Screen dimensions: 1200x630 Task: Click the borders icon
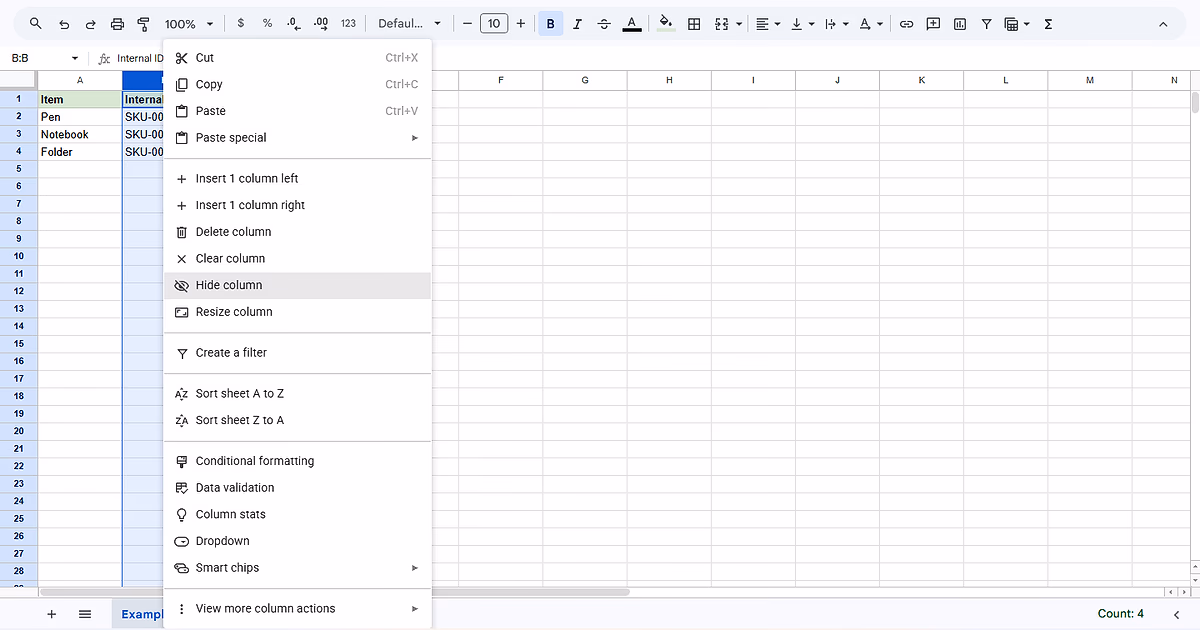click(x=694, y=24)
